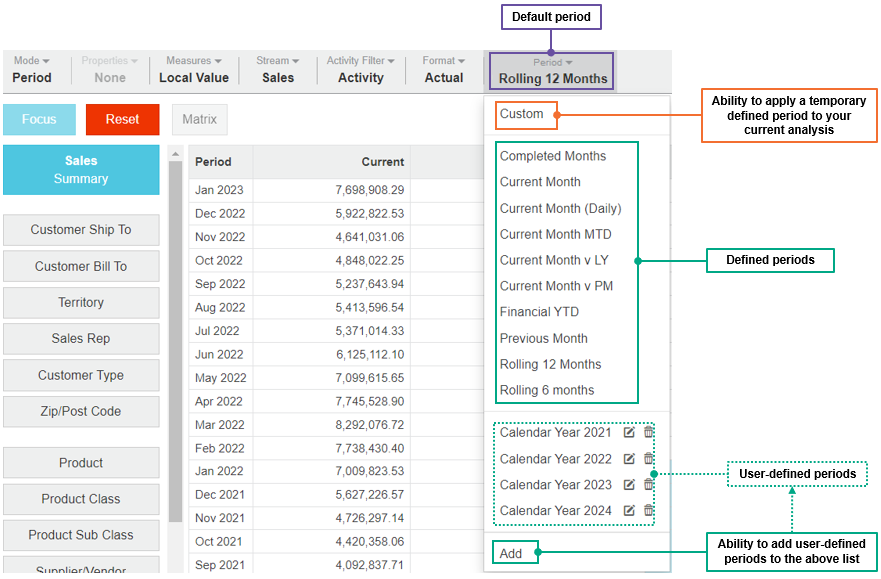
Task: Select Current Month v LY period
Action: click(554, 260)
